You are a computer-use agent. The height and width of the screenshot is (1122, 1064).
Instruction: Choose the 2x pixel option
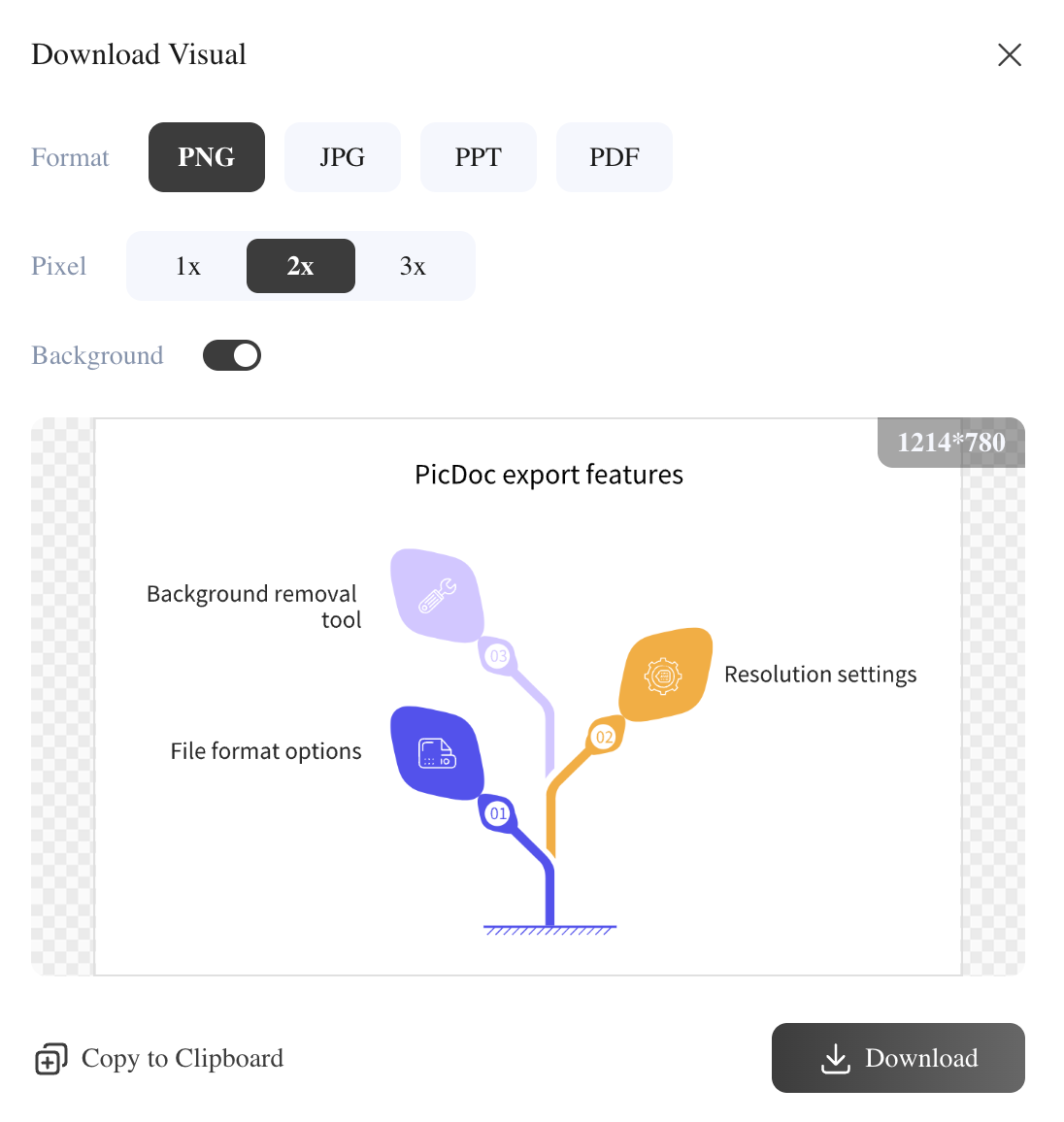click(301, 266)
